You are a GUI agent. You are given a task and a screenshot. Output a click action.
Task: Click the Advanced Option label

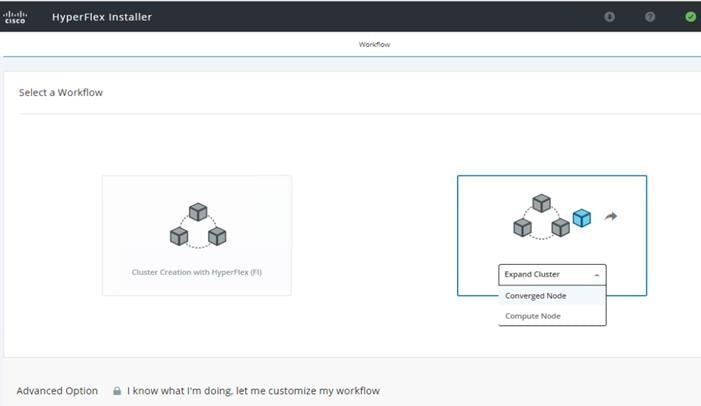pyautogui.click(x=57, y=391)
